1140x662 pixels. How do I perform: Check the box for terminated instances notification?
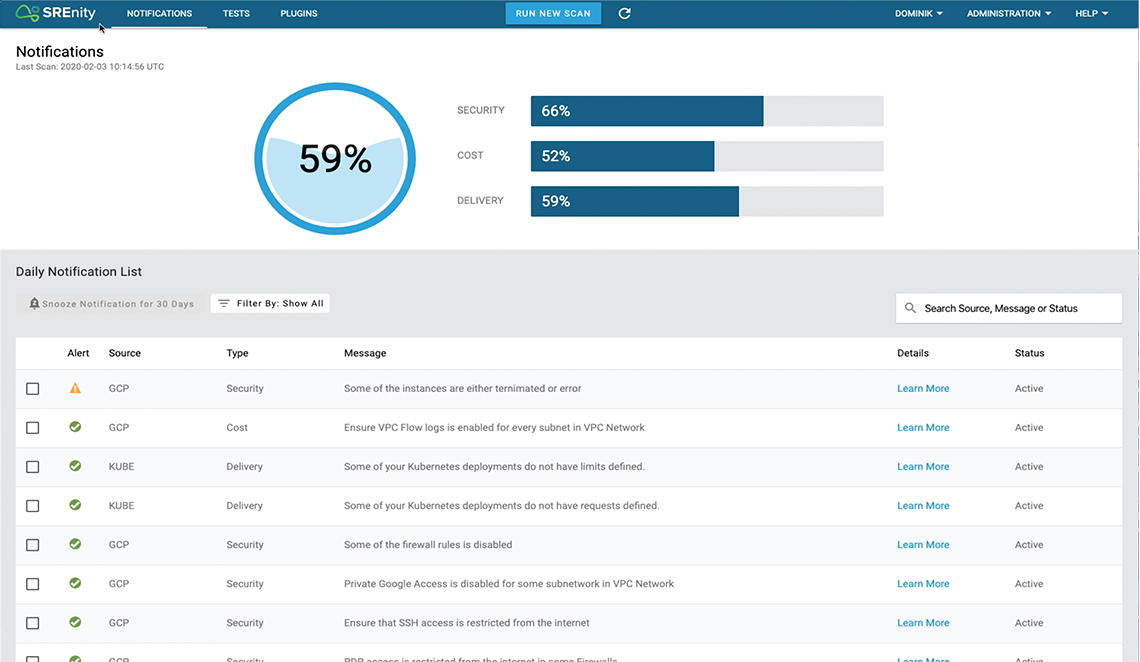pos(33,389)
